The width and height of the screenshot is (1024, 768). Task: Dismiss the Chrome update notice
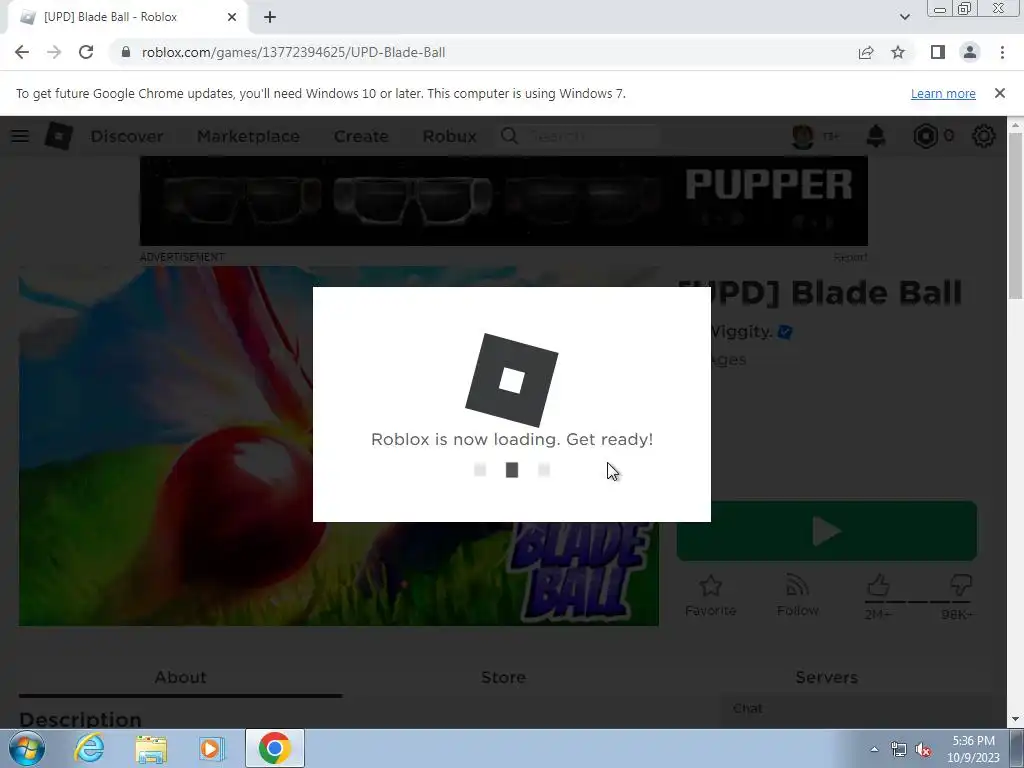coord(1000,93)
